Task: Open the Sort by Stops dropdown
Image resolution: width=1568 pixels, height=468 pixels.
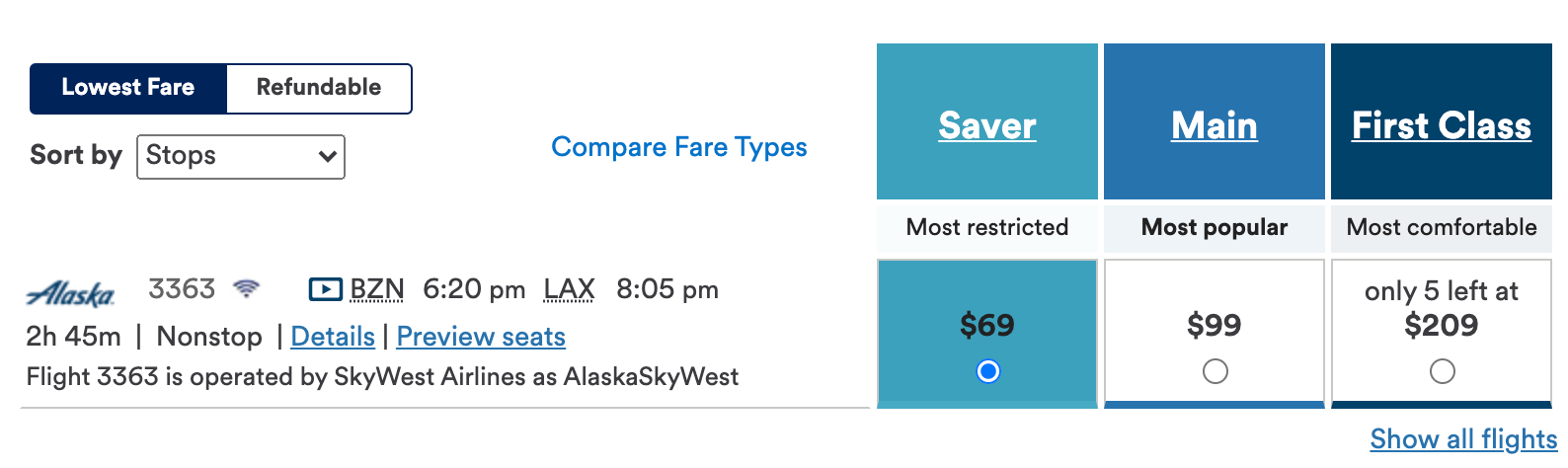Action: [x=241, y=156]
